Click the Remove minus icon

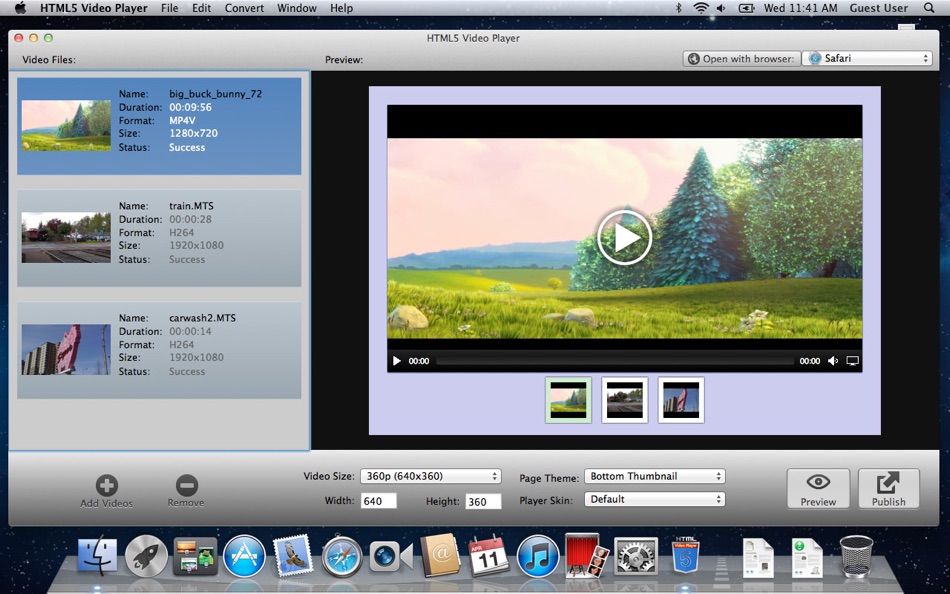[x=186, y=486]
